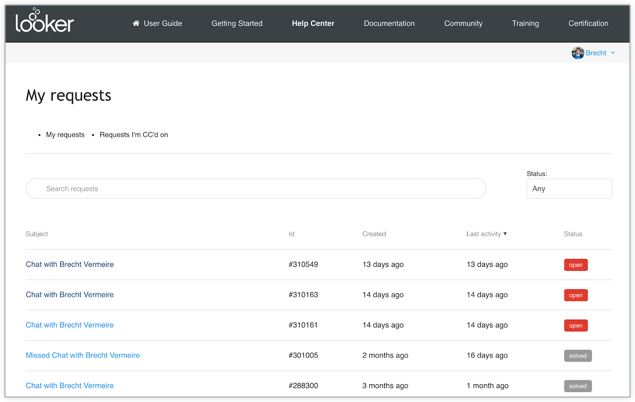Click the Looker logo
The image size is (635, 402).
[x=44, y=21]
